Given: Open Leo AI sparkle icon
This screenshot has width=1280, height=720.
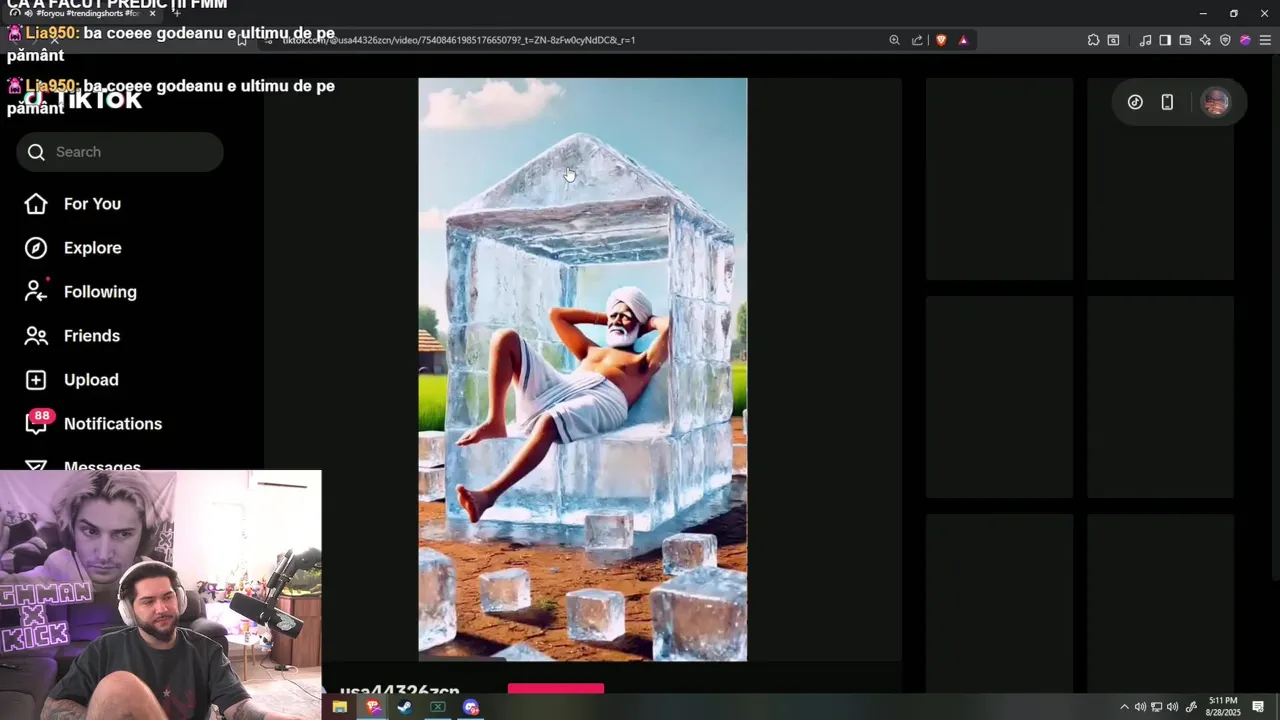Looking at the screenshot, I should tap(1205, 40).
